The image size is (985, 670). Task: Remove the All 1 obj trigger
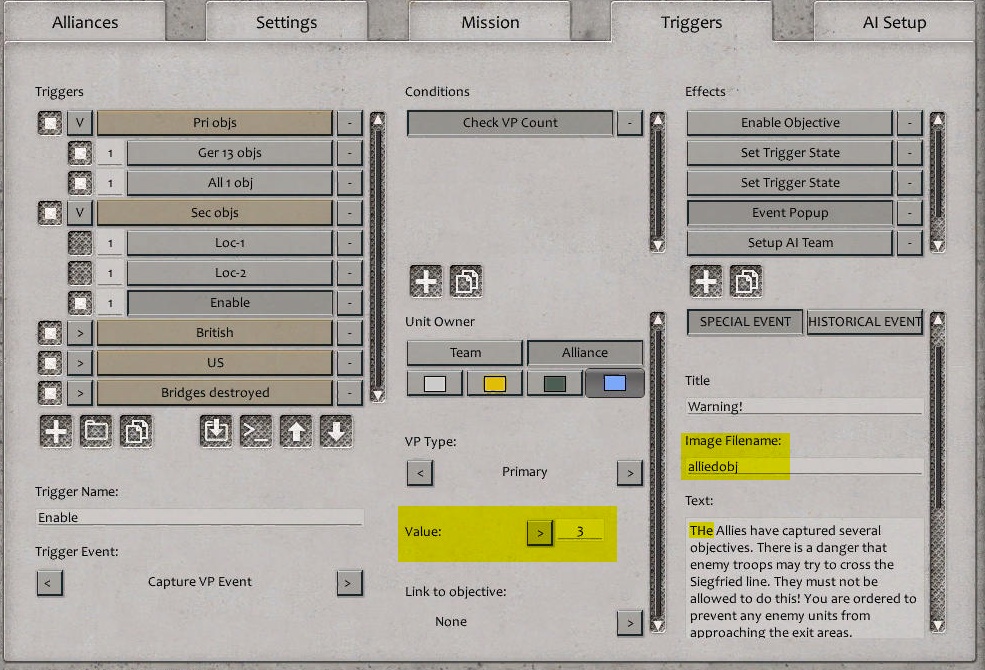(x=349, y=183)
